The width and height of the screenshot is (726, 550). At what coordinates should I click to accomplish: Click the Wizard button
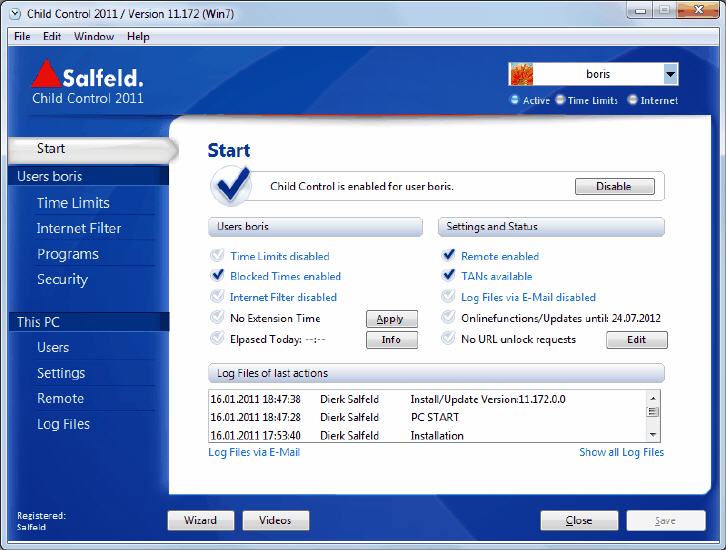coord(200,520)
